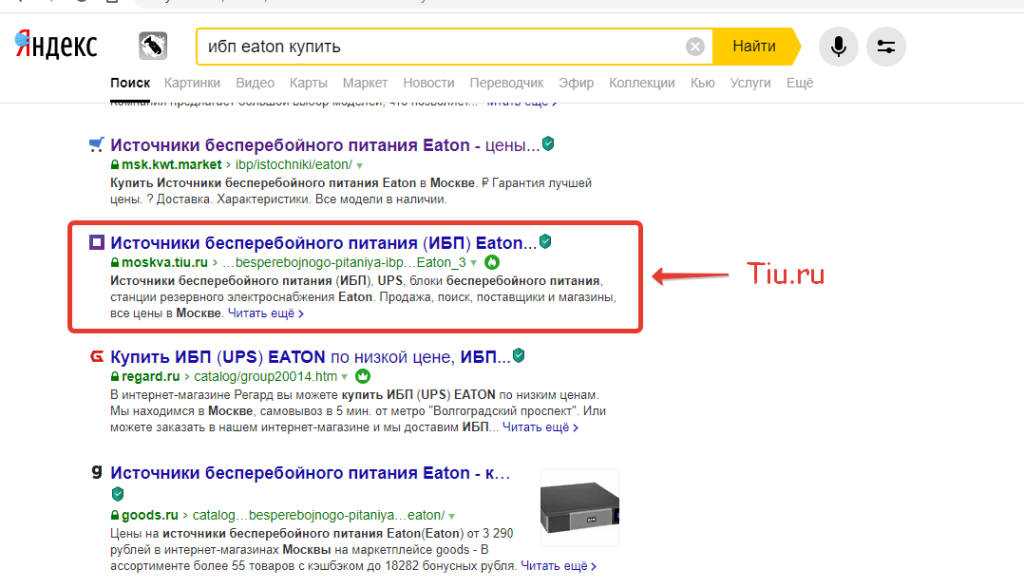The height and width of the screenshot is (588, 1024).
Task: Open the Кью tab
Action: click(703, 83)
